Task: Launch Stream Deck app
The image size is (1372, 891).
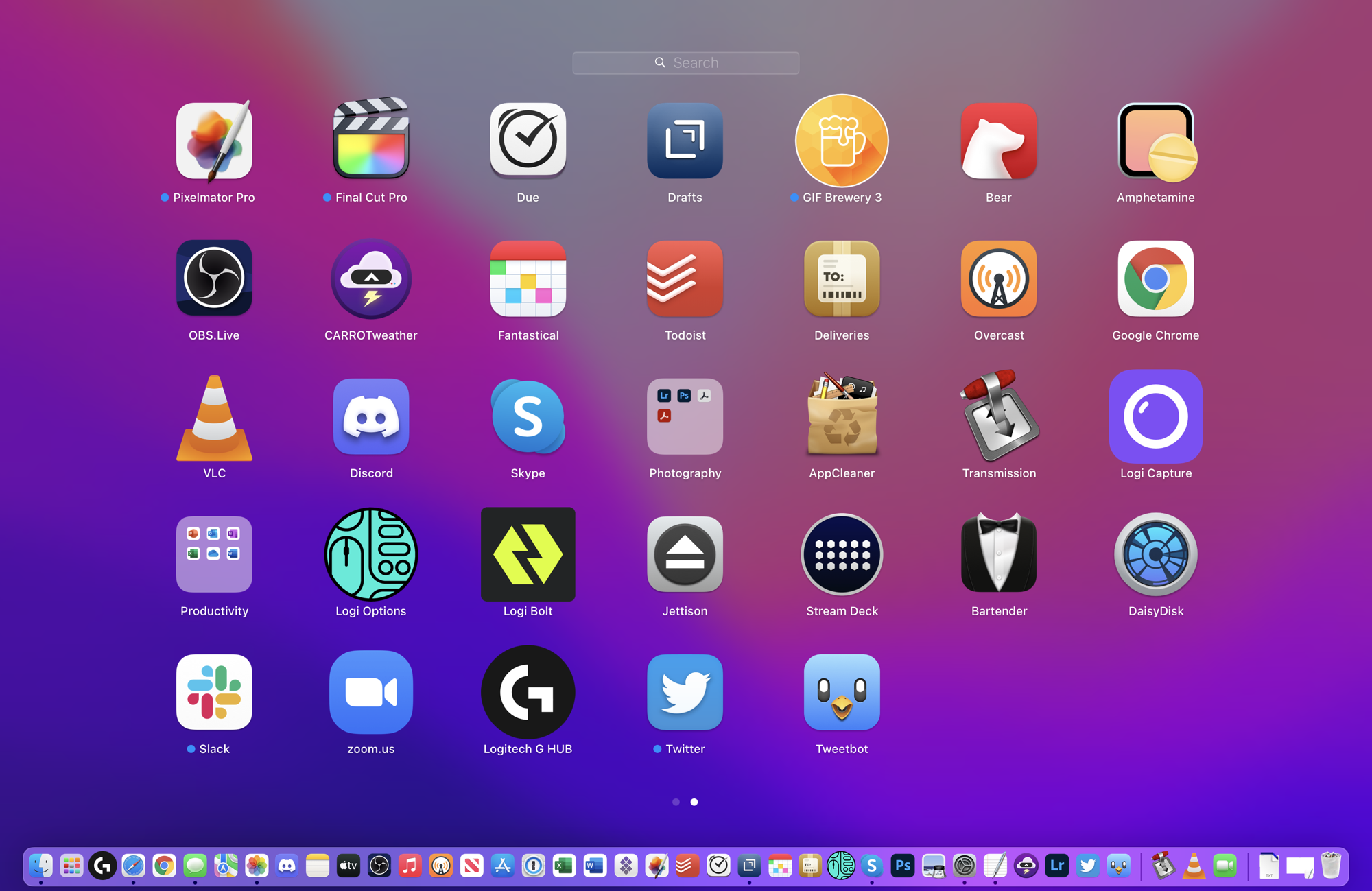Action: coord(842,554)
